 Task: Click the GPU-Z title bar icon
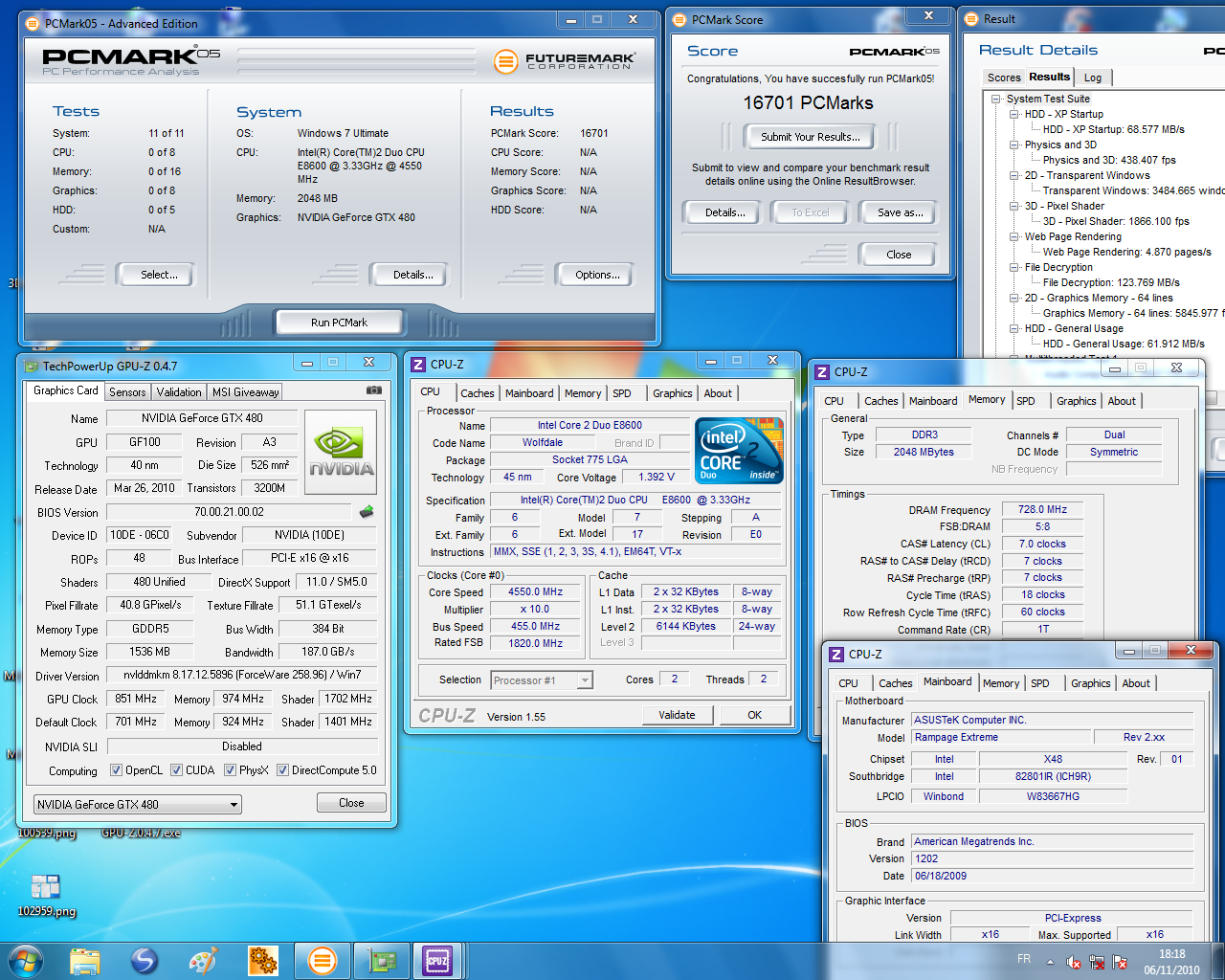pos(31,366)
